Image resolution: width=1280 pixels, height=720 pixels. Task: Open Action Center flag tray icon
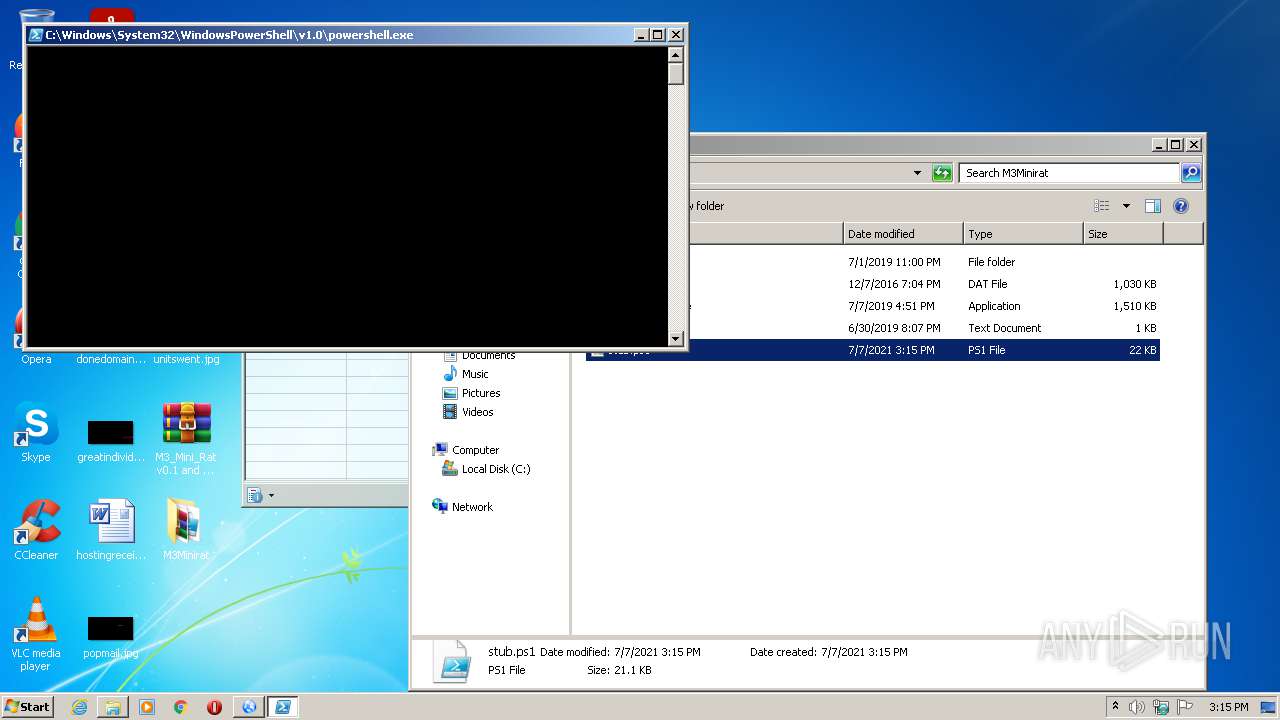[x=1185, y=707]
